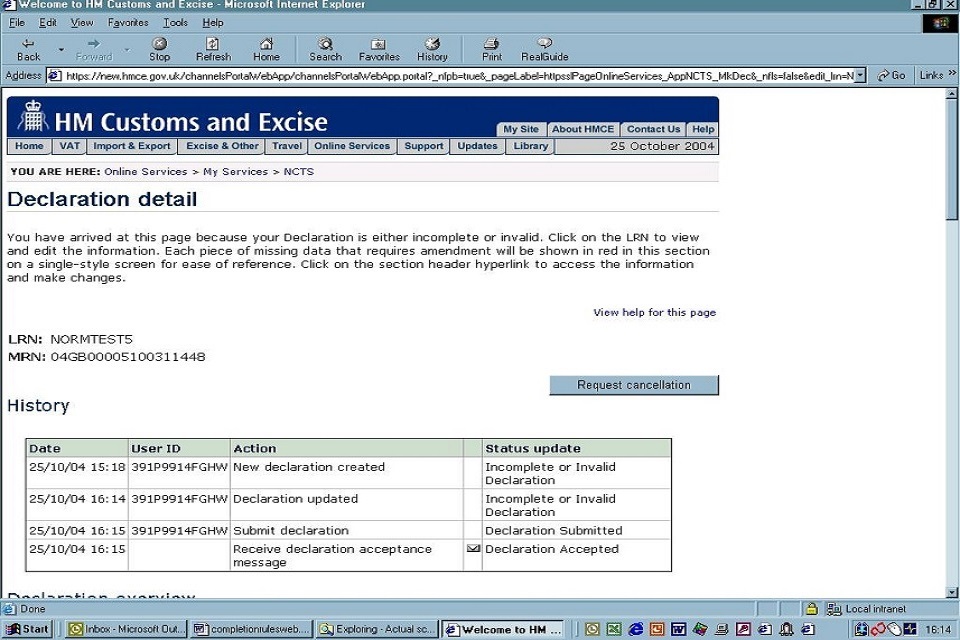Open the Tools menu
The height and width of the screenshot is (640, 960).
(x=175, y=22)
